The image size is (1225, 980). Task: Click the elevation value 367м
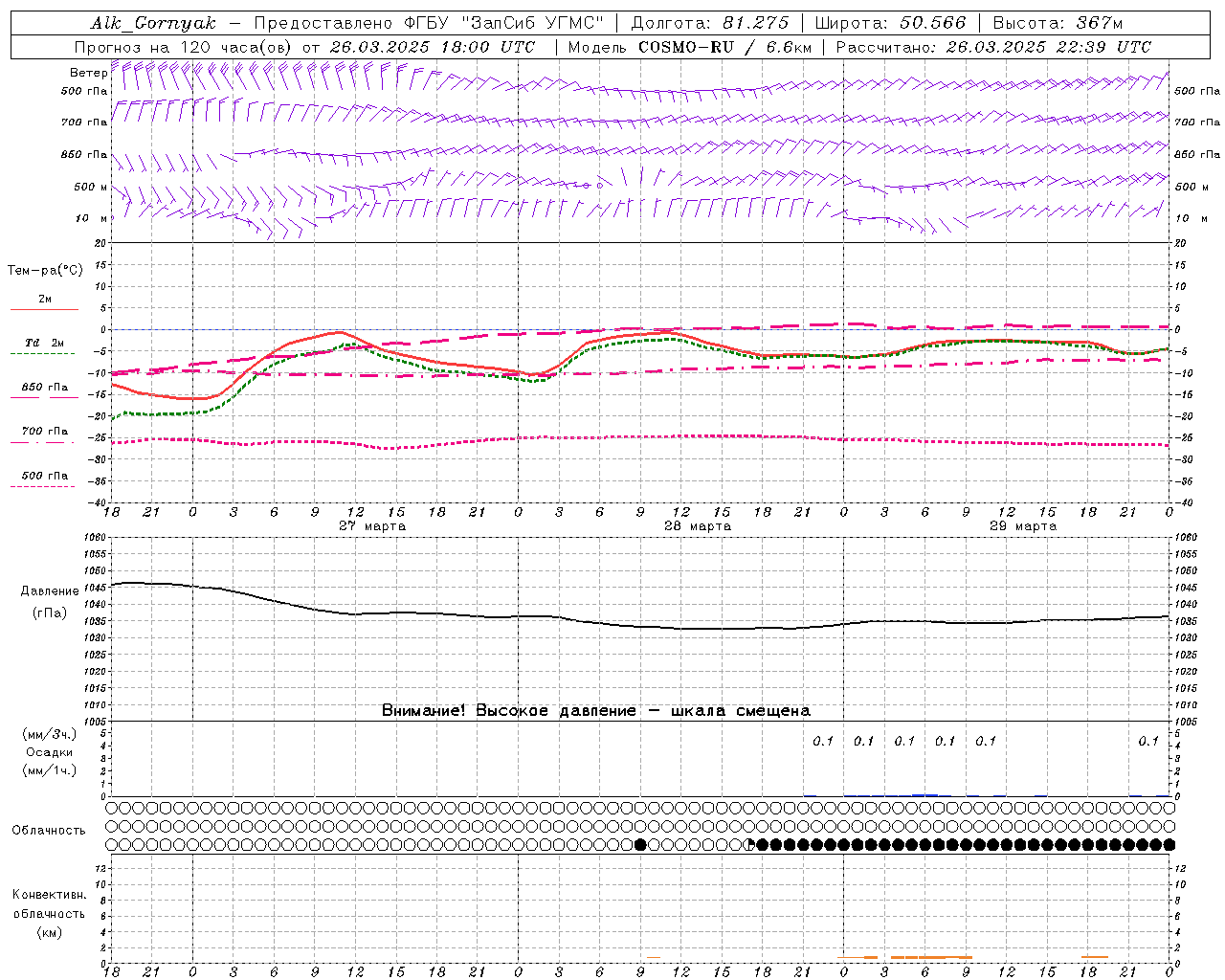(x=1099, y=23)
